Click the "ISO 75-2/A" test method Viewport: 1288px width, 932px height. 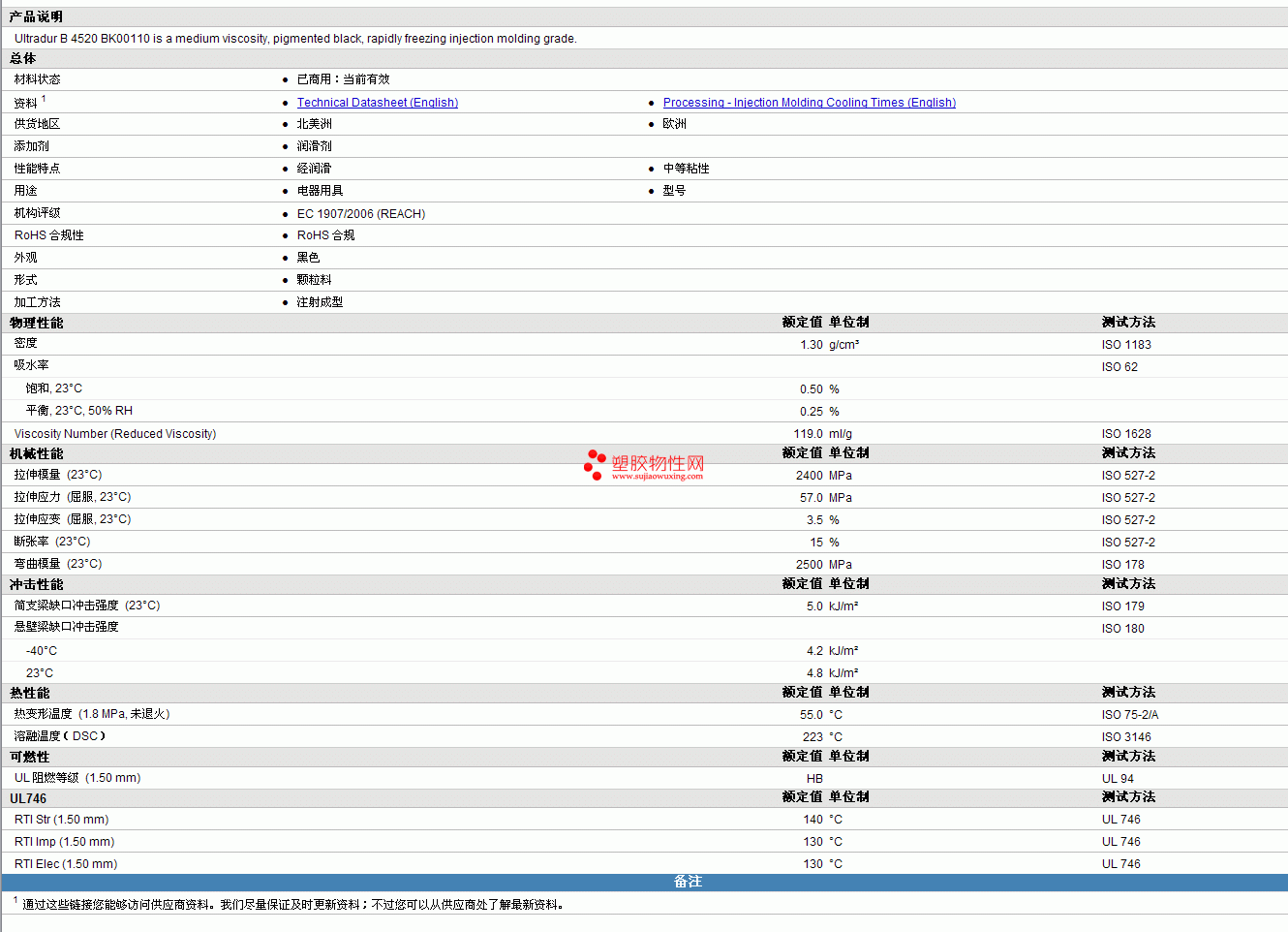[1129, 715]
